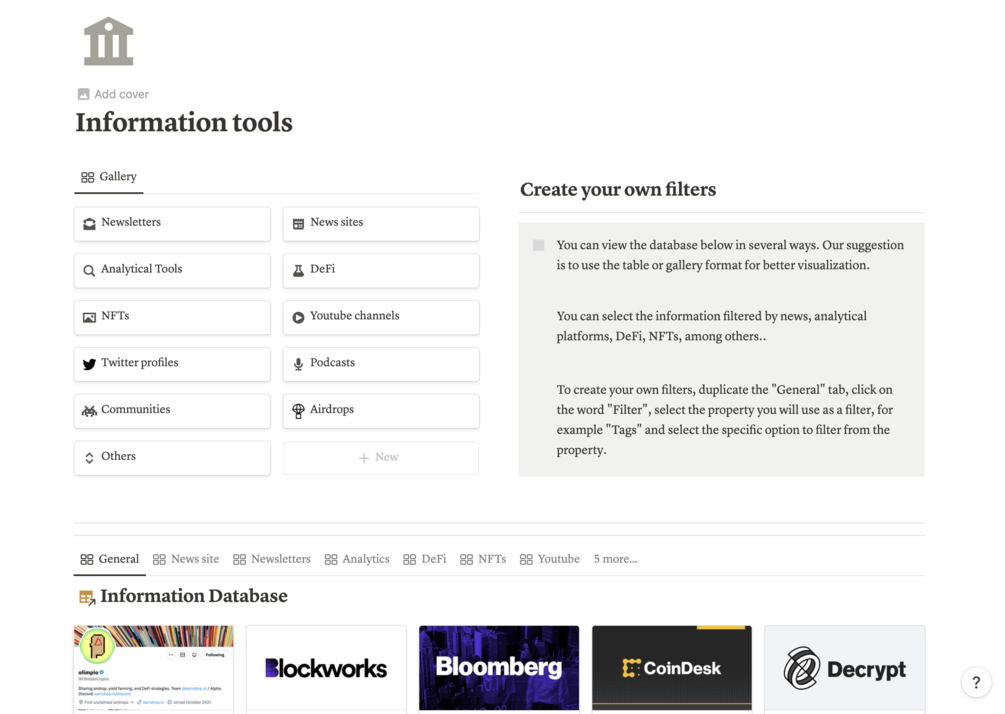Click the Add cover button
This screenshot has width=1005, height=714.
[113, 94]
